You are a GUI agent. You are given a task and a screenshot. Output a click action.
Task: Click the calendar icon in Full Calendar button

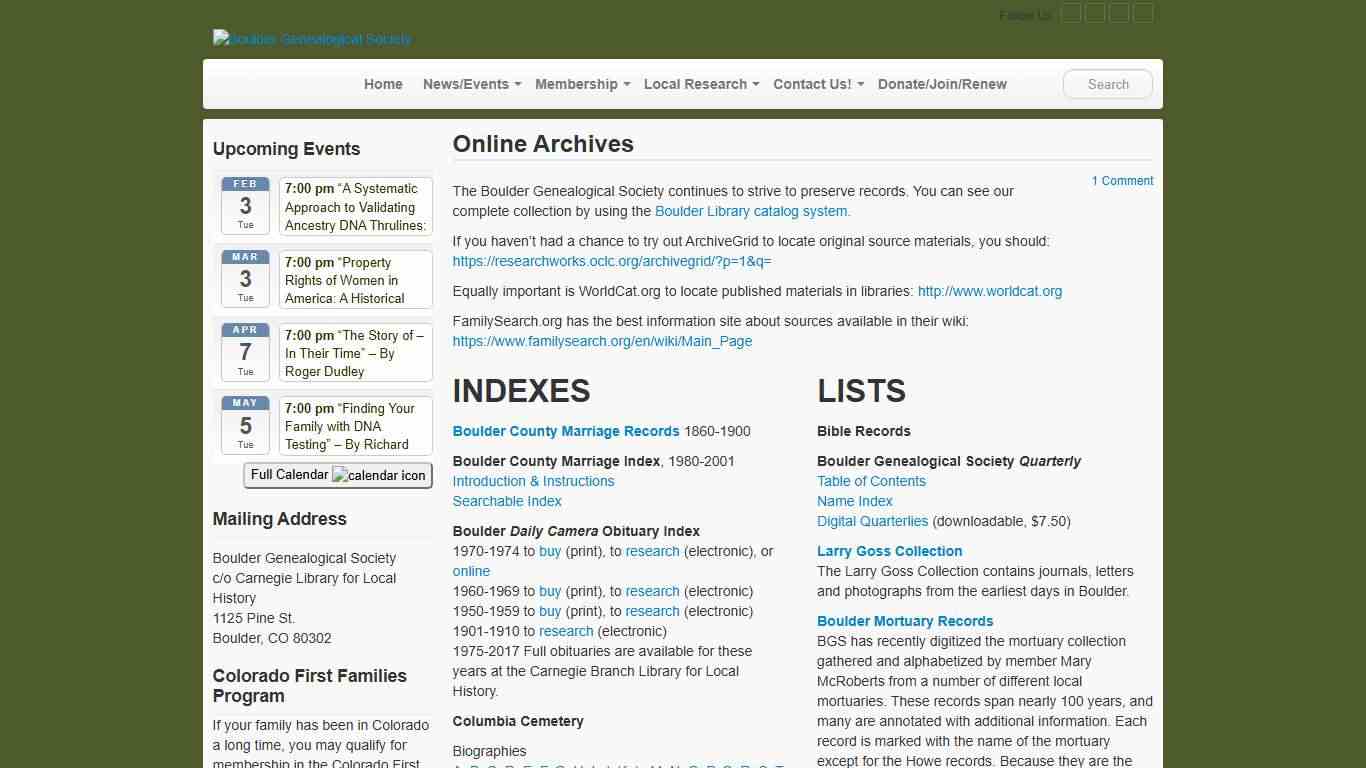380,476
